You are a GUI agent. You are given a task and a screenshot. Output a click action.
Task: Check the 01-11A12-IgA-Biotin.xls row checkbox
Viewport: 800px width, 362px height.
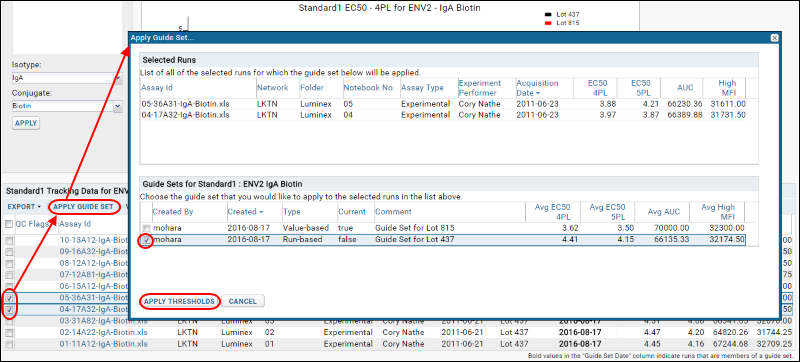point(9,344)
